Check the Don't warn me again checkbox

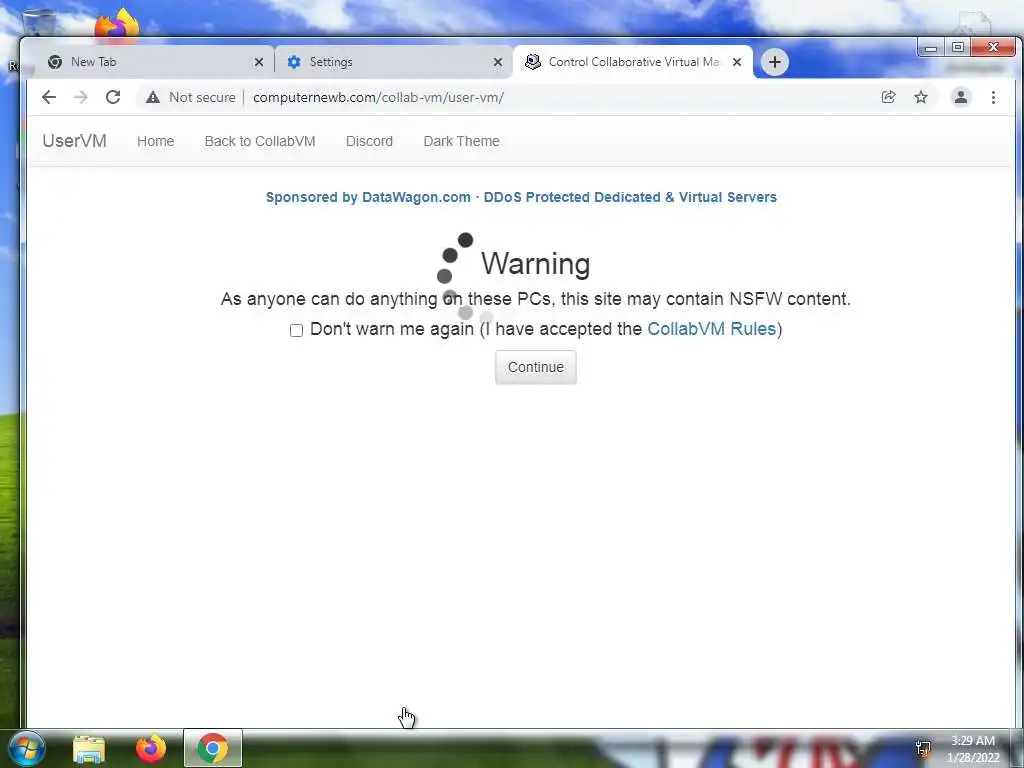pos(296,330)
